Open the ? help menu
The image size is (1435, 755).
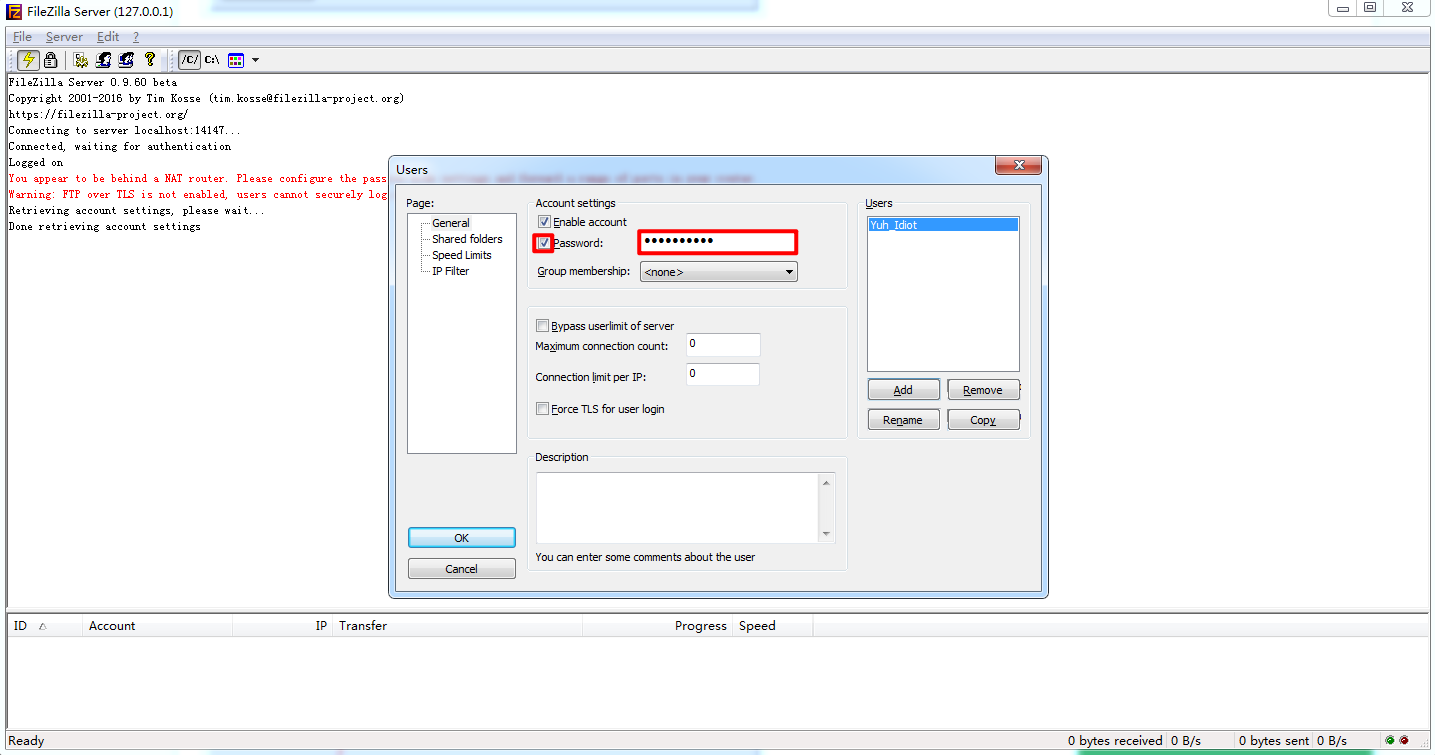point(136,37)
